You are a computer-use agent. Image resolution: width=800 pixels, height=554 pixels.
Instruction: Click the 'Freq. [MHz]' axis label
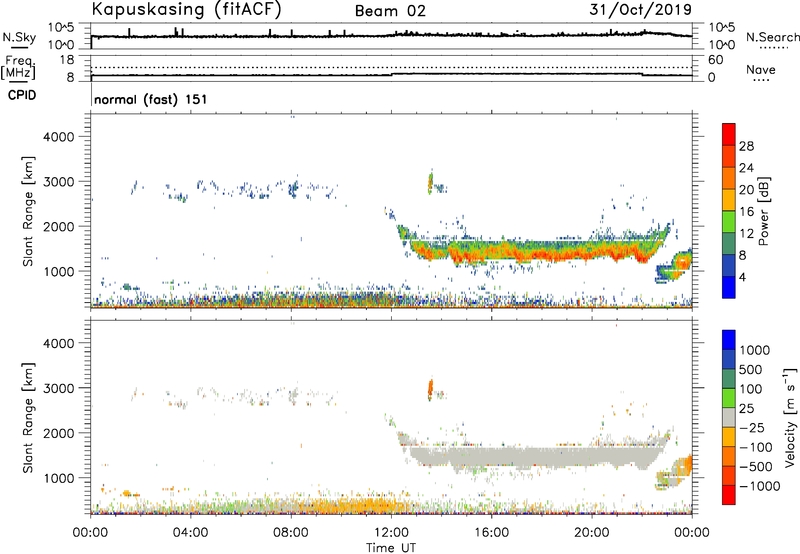click(x=19, y=68)
